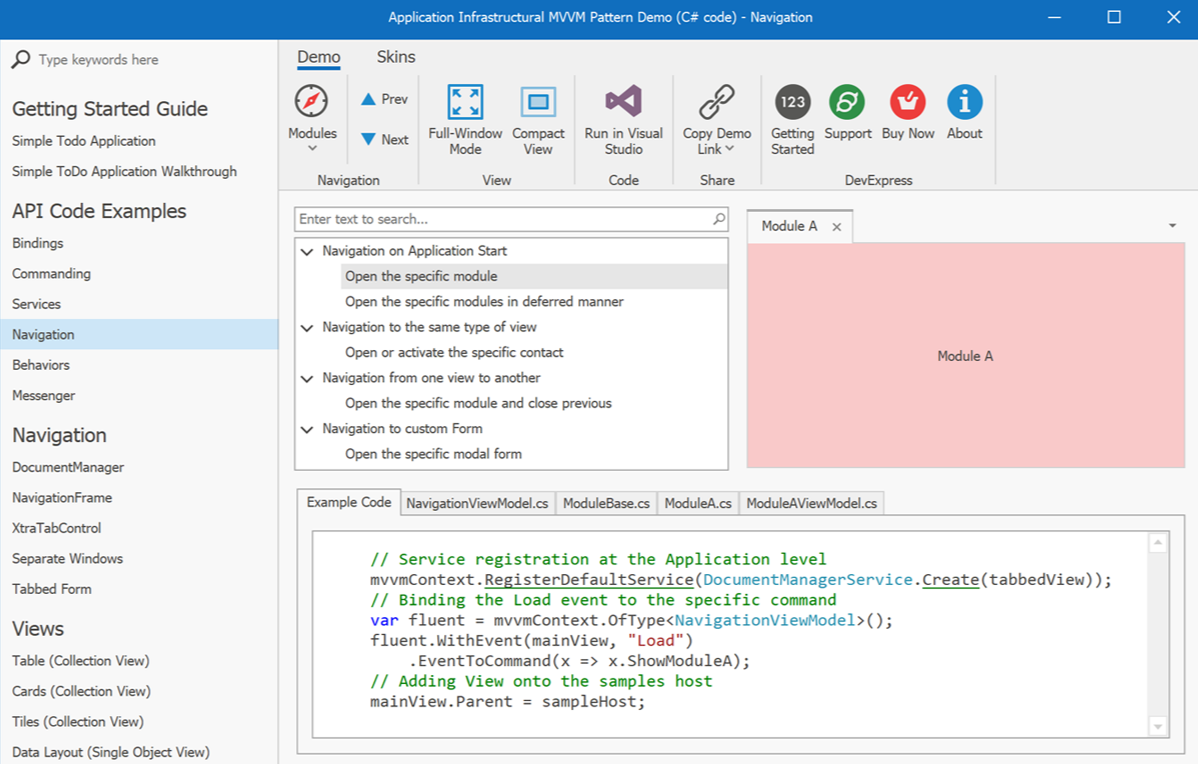Open the ModuleAViewModel.cs tab
This screenshot has width=1198, height=764.
pos(811,503)
